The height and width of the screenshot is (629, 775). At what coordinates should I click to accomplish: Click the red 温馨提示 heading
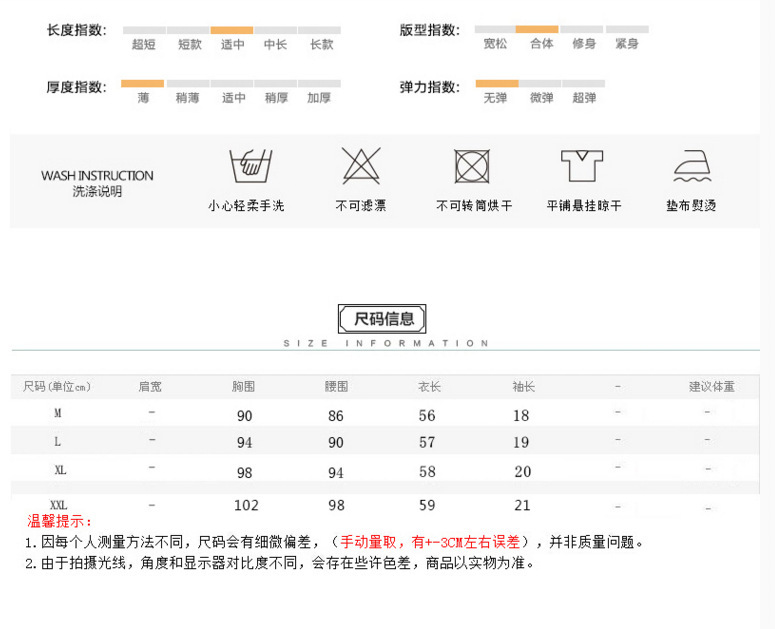tap(59, 521)
